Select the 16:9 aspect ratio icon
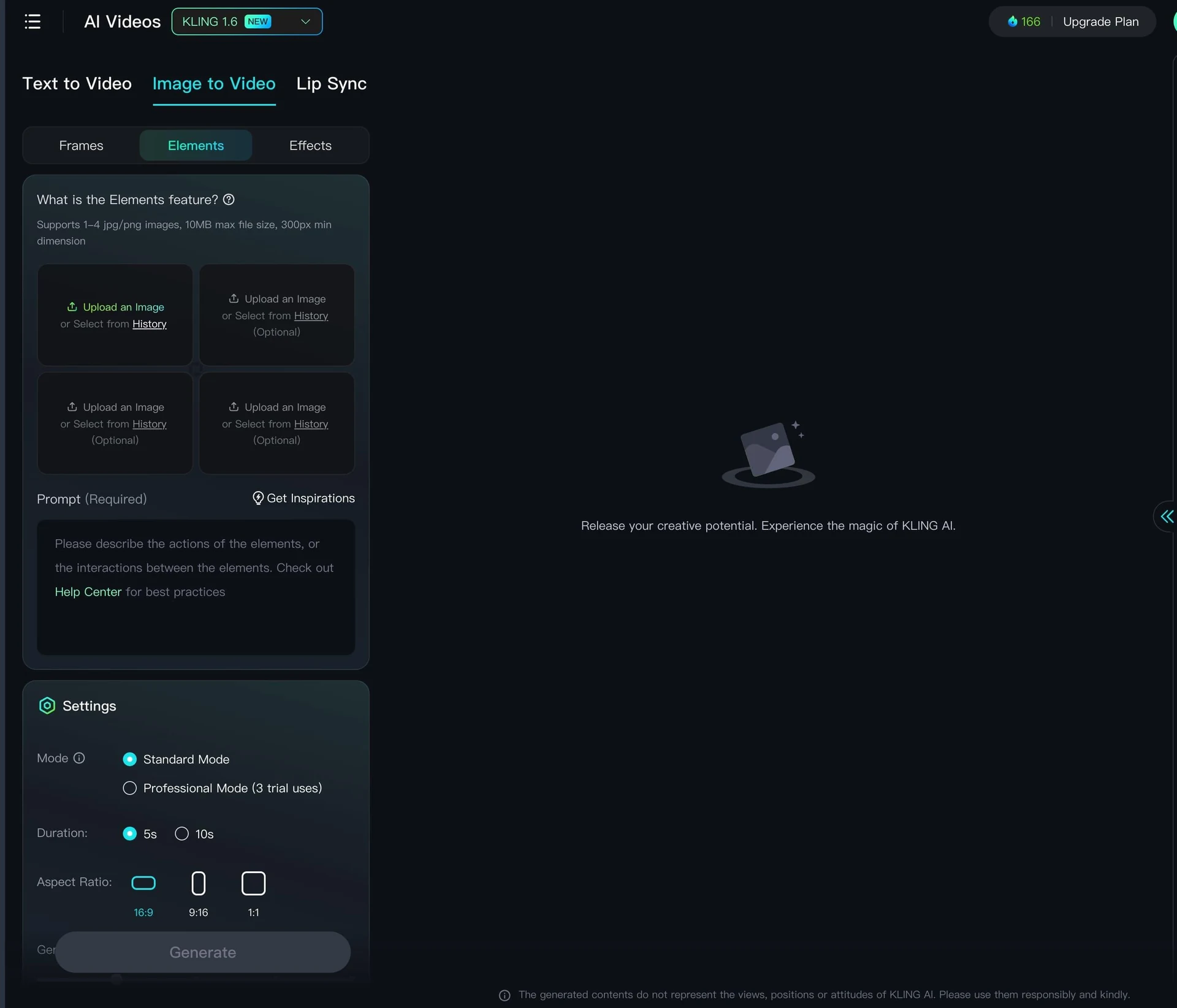The height and width of the screenshot is (1008, 1177). pyautogui.click(x=143, y=883)
